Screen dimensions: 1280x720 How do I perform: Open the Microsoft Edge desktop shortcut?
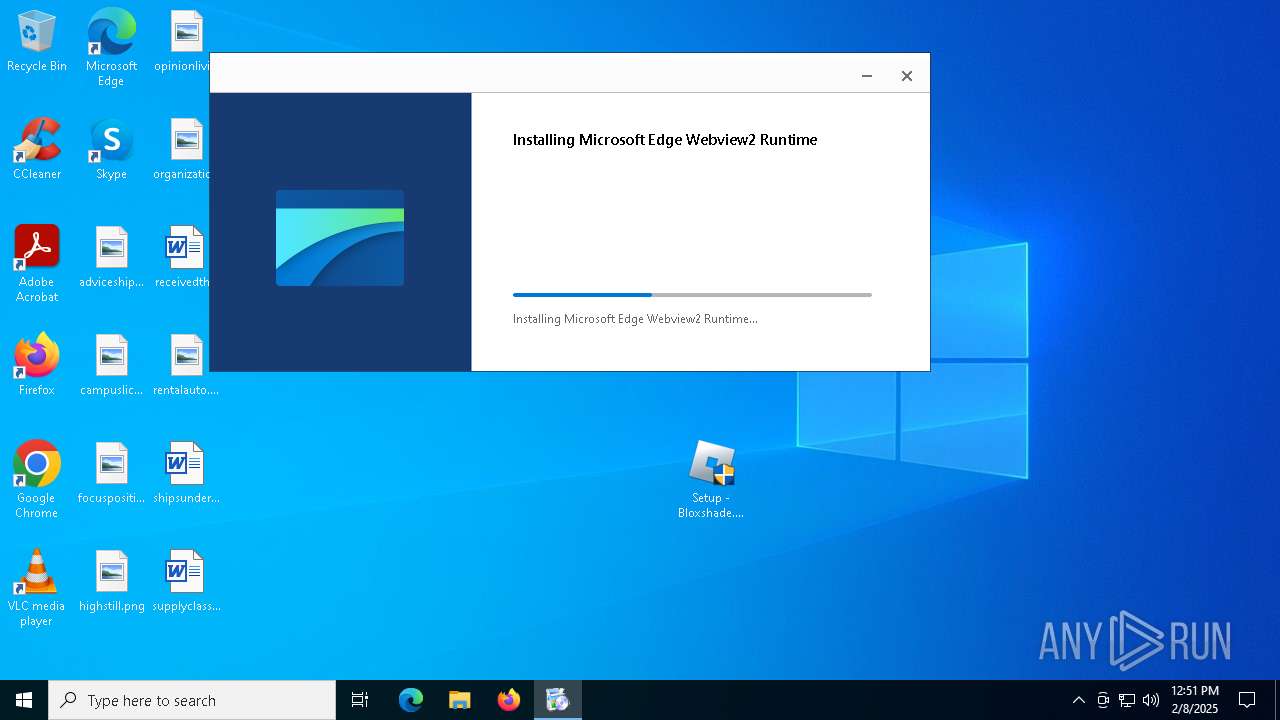[x=111, y=47]
